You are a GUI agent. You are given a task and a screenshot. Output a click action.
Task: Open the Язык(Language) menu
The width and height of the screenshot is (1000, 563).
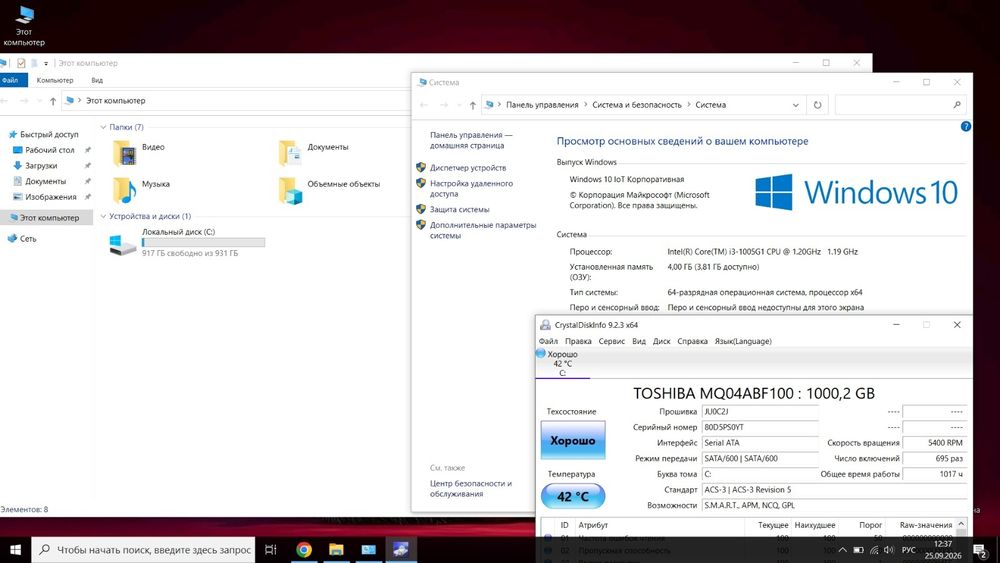(743, 341)
